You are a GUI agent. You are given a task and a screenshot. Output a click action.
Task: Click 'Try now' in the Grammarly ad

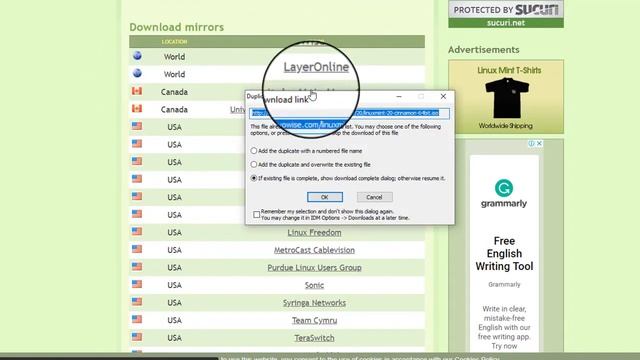point(504,346)
